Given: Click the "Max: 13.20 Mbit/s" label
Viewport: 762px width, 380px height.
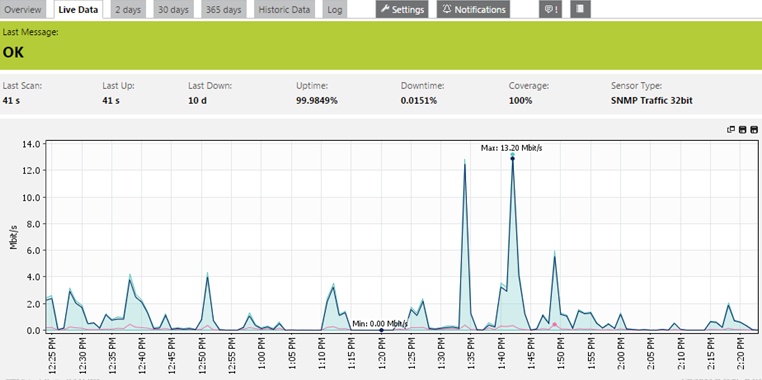Looking at the screenshot, I should pyautogui.click(x=512, y=148).
